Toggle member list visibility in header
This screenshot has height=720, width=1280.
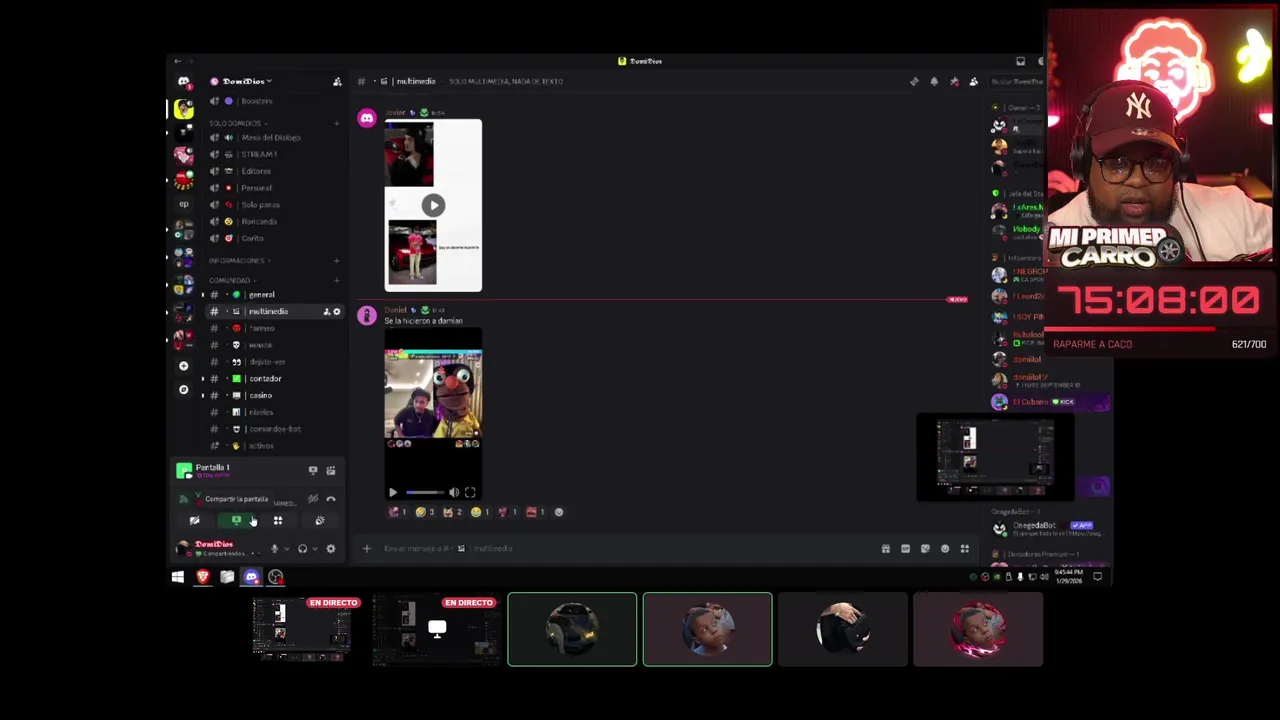pos(974,82)
